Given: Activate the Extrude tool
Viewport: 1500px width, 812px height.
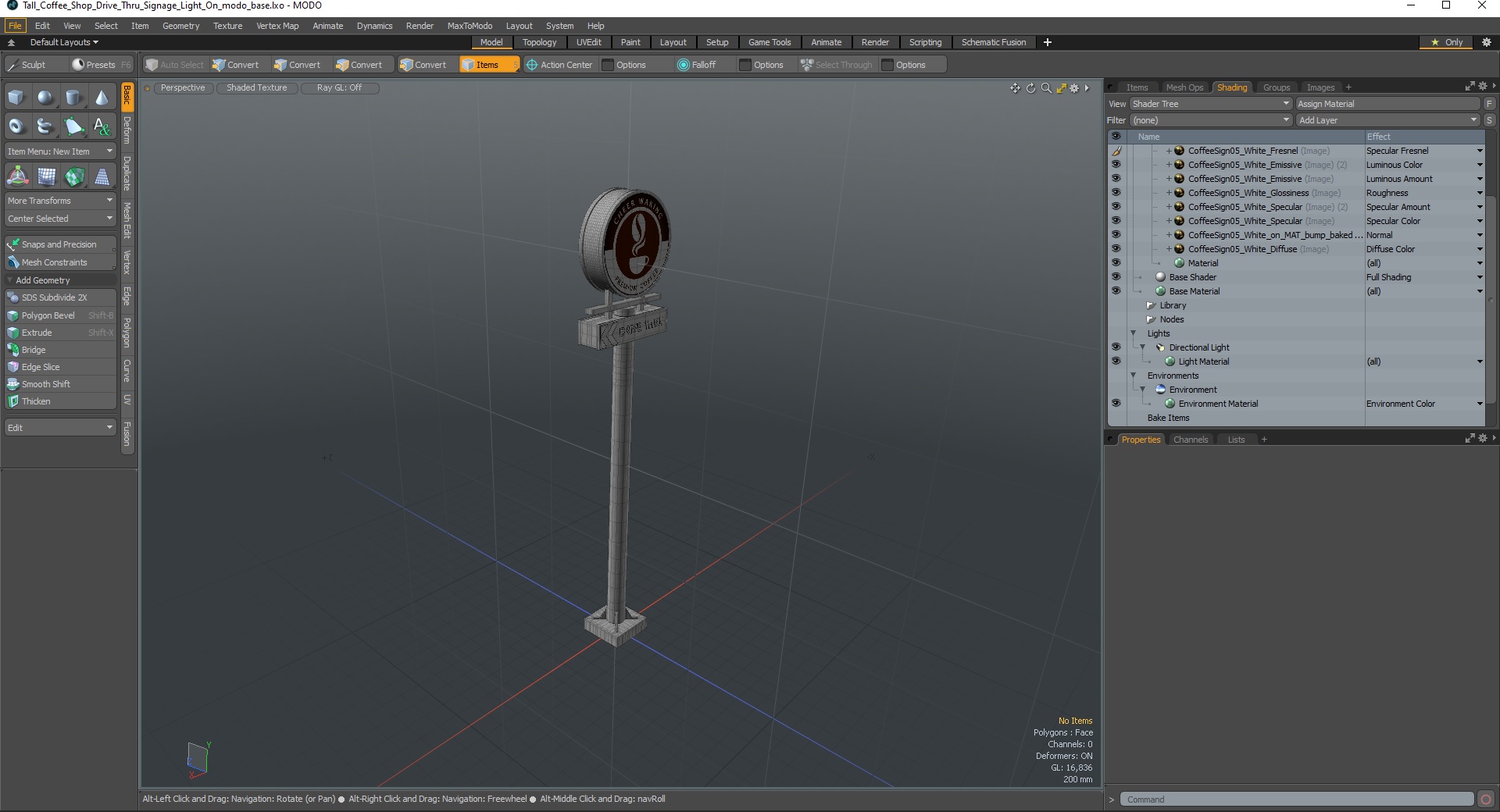Looking at the screenshot, I should pos(60,333).
